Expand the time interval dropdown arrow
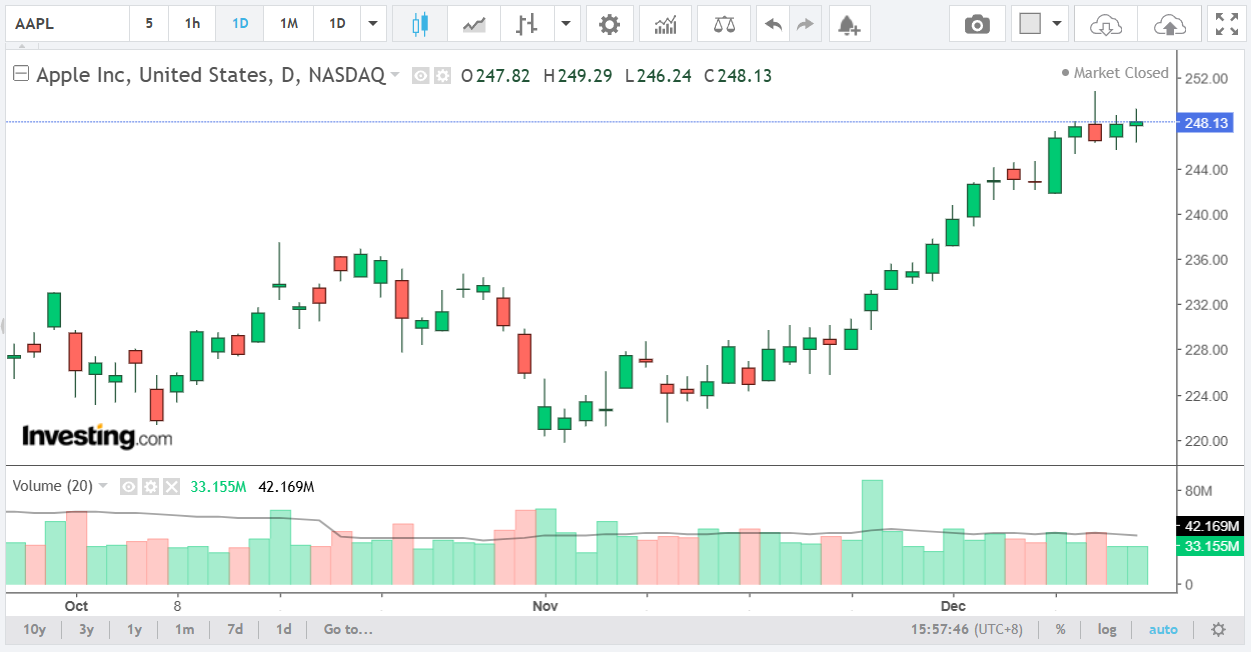The width and height of the screenshot is (1251, 653). (374, 24)
